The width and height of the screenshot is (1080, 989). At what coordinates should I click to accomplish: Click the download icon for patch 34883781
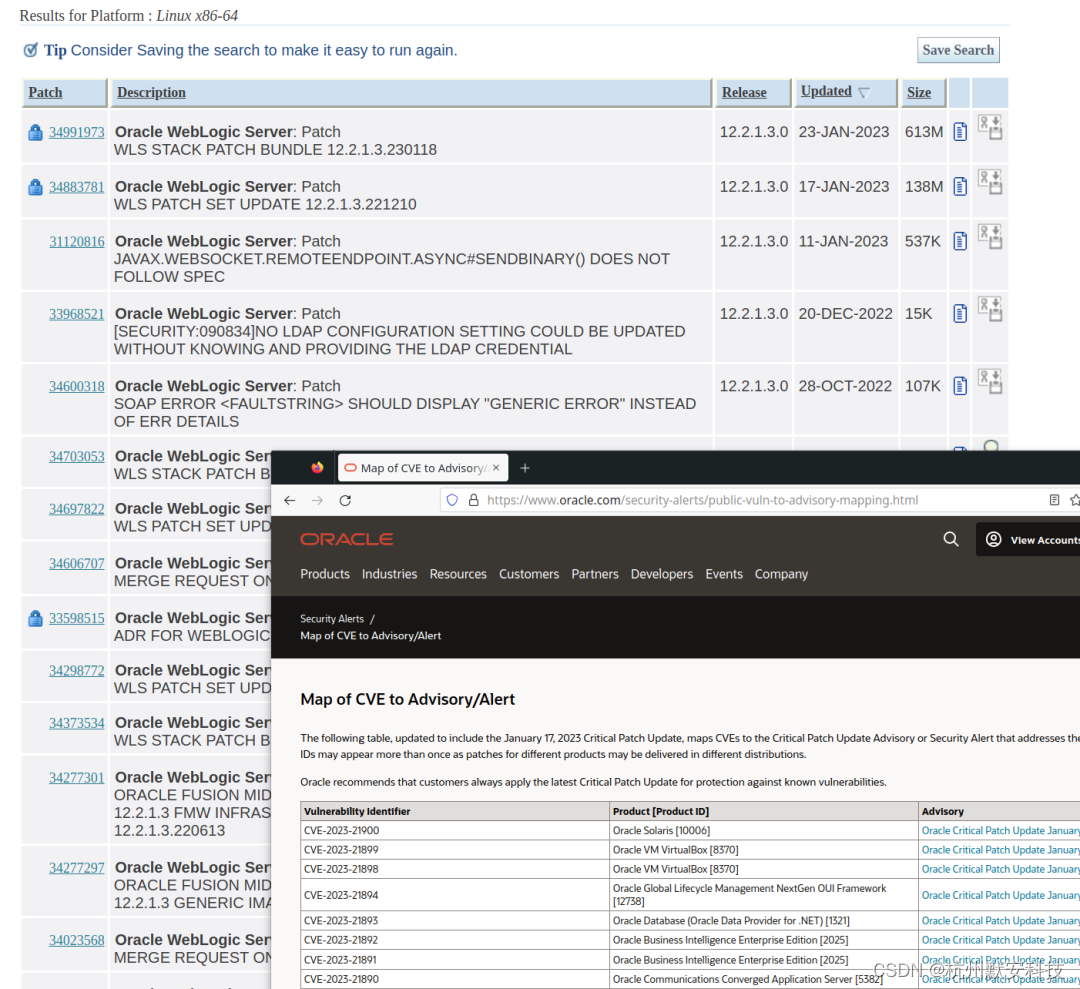point(990,183)
